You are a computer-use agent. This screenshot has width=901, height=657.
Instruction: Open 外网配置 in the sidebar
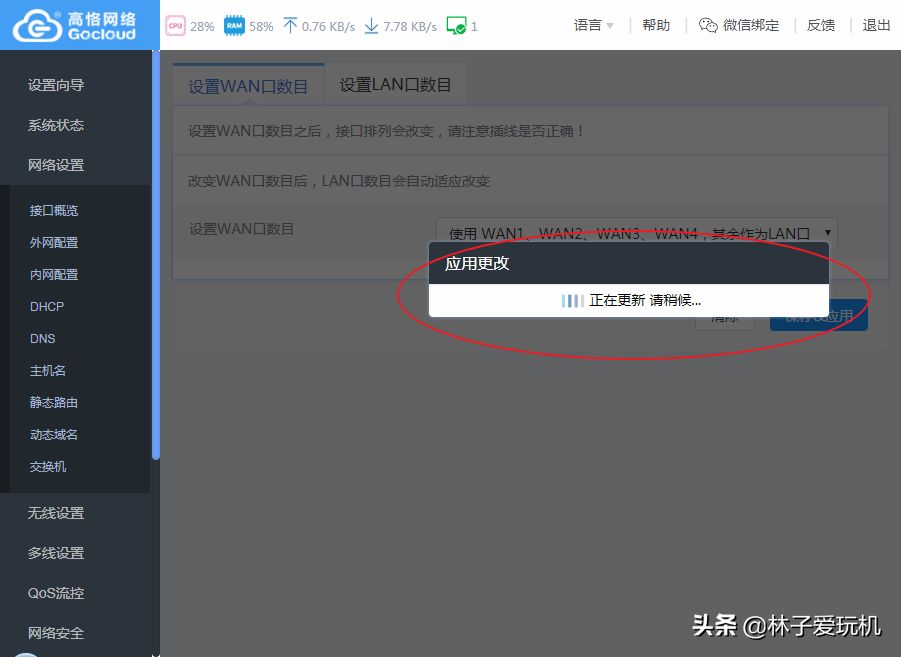pyautogui.click(x=54, y=242)
